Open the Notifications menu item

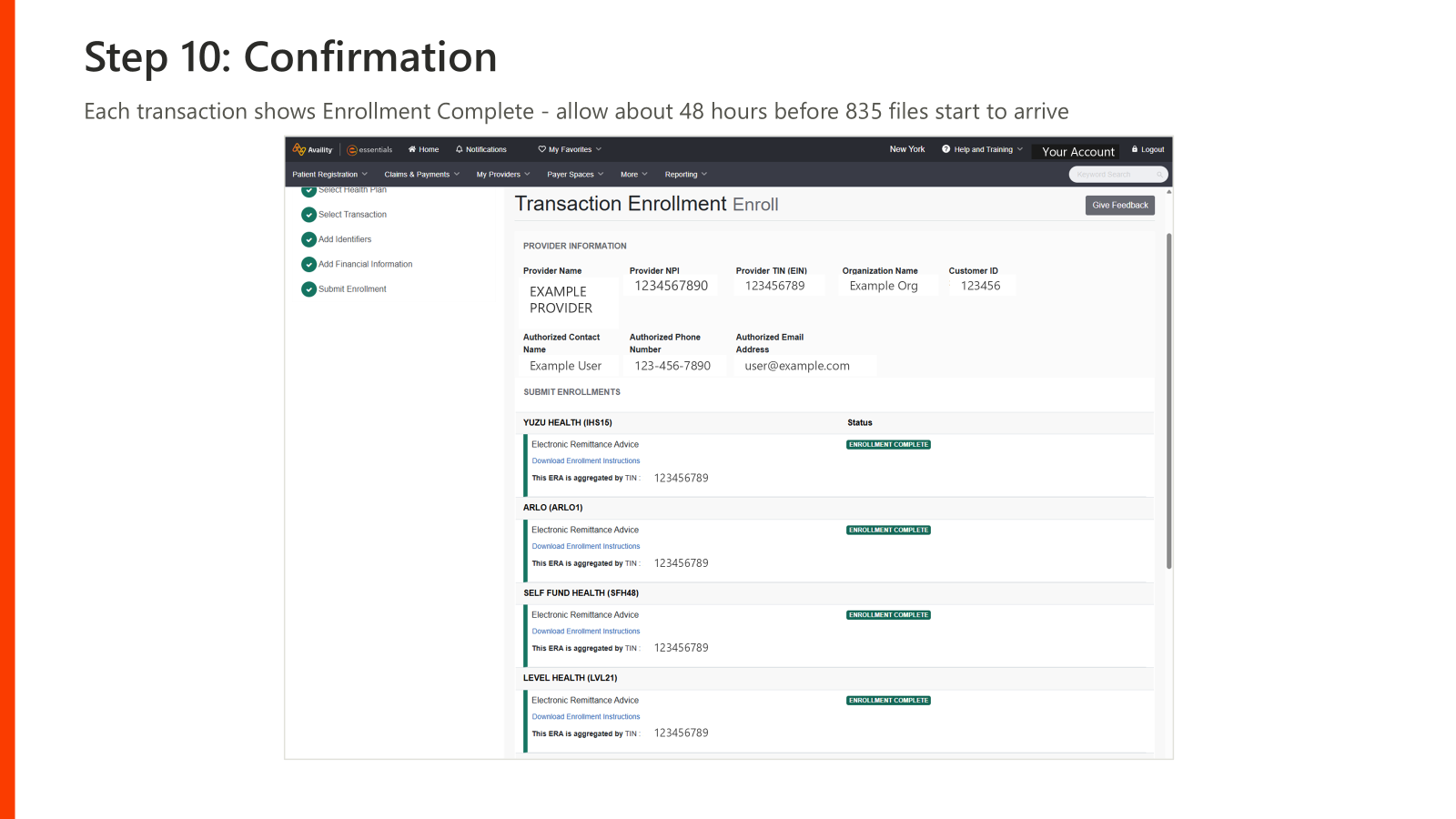coord(481,149)
